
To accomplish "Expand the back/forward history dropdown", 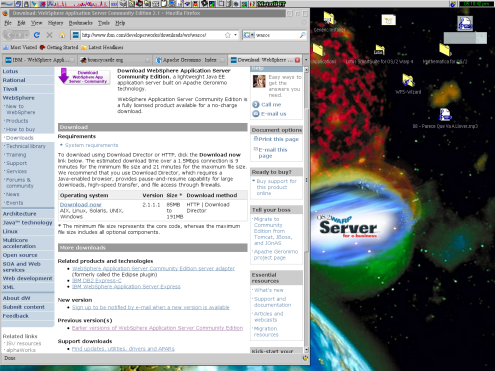I will pos(26,35).
